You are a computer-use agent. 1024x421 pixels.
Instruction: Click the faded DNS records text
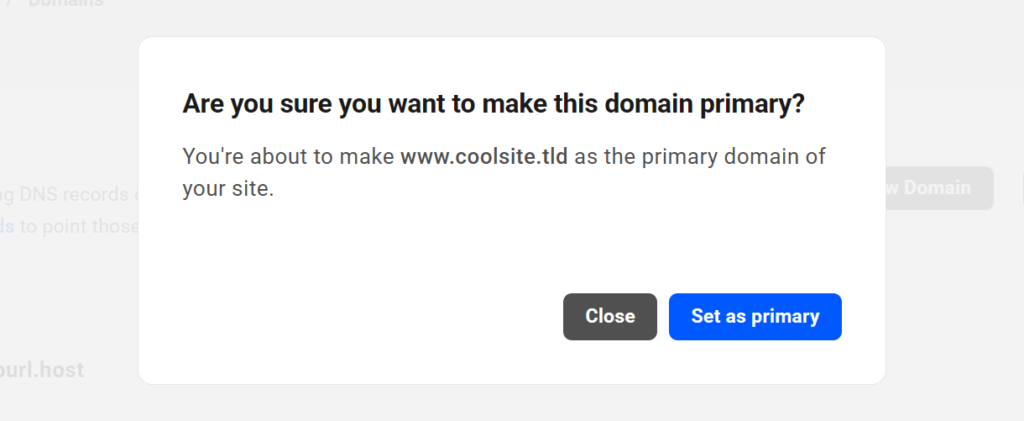click(x=74, y=195)
